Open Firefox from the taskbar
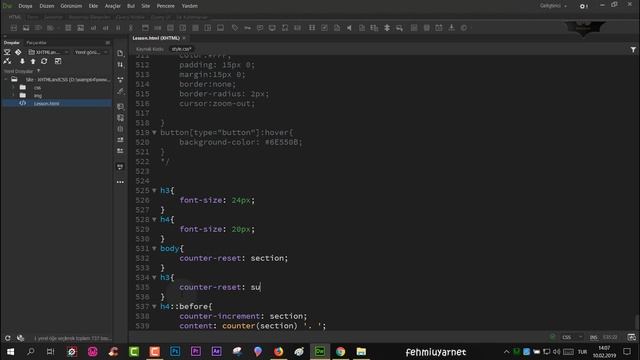 [x=278, y=352]
